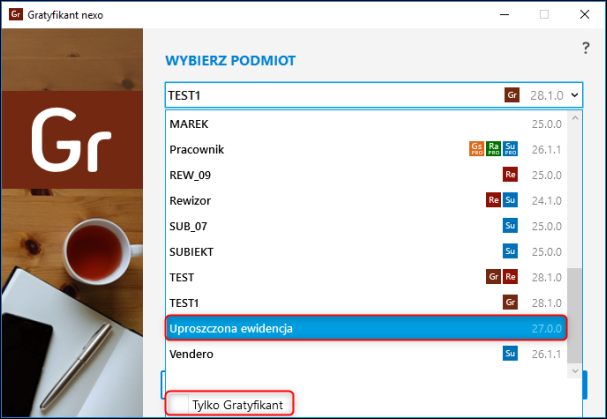Minimize the Gratyfikant nexo window
607x419 pixels.
click(x=504, y=15)
